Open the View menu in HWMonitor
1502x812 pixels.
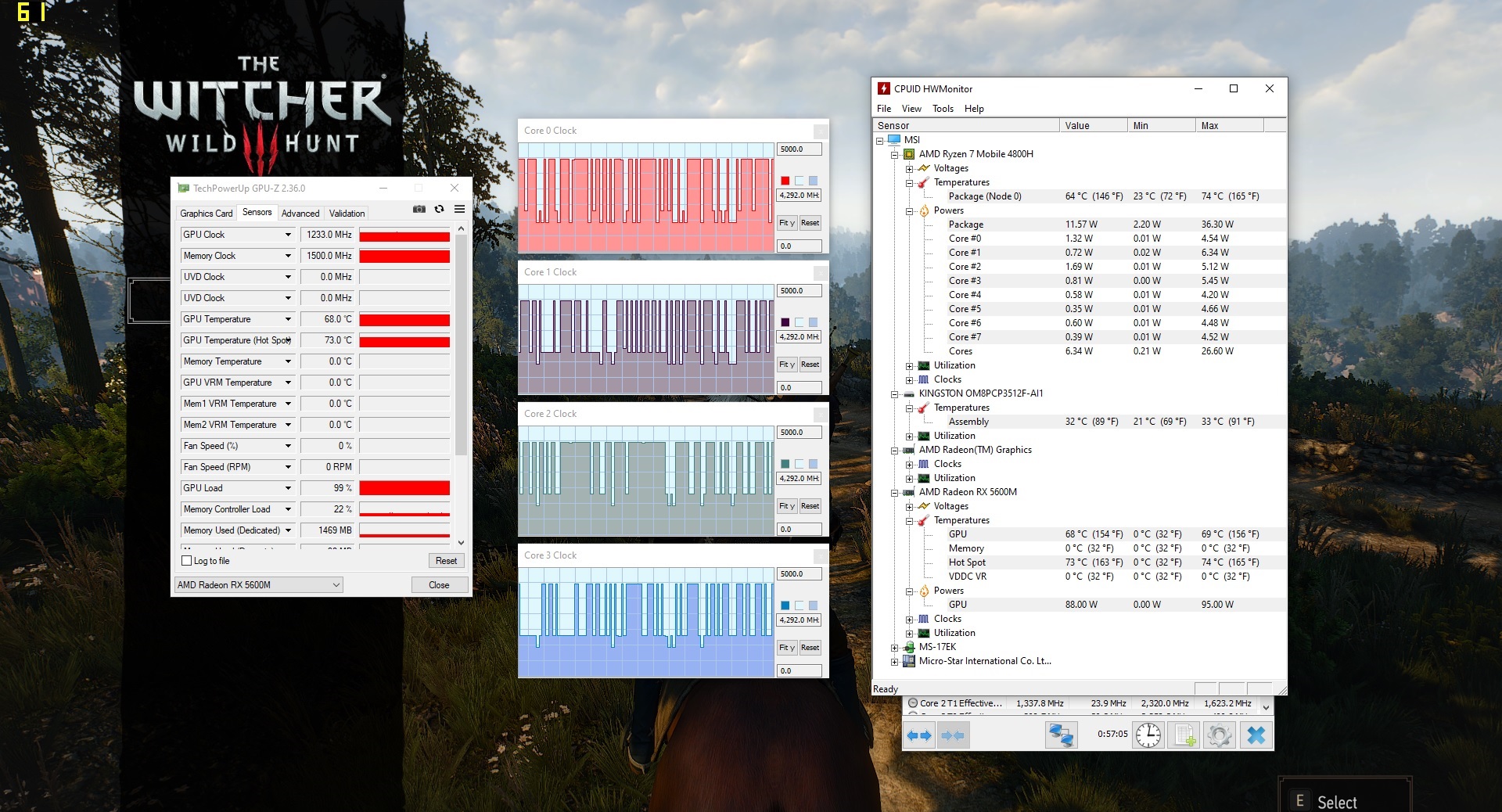(911, 109)
